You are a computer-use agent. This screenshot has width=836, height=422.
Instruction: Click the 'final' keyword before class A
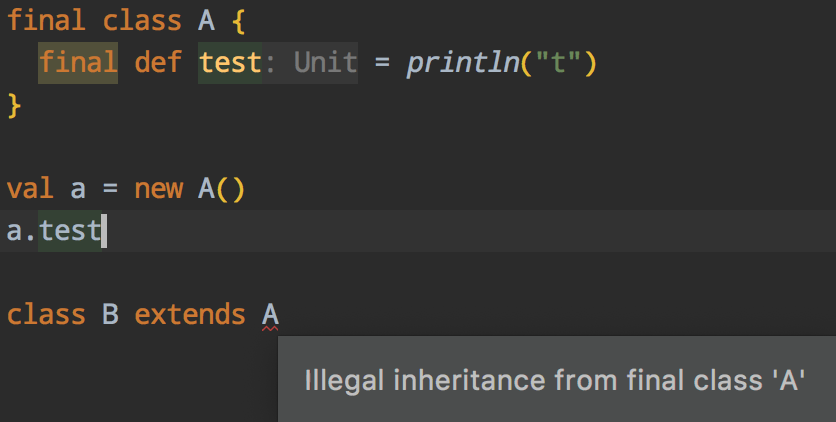[46, 21]
